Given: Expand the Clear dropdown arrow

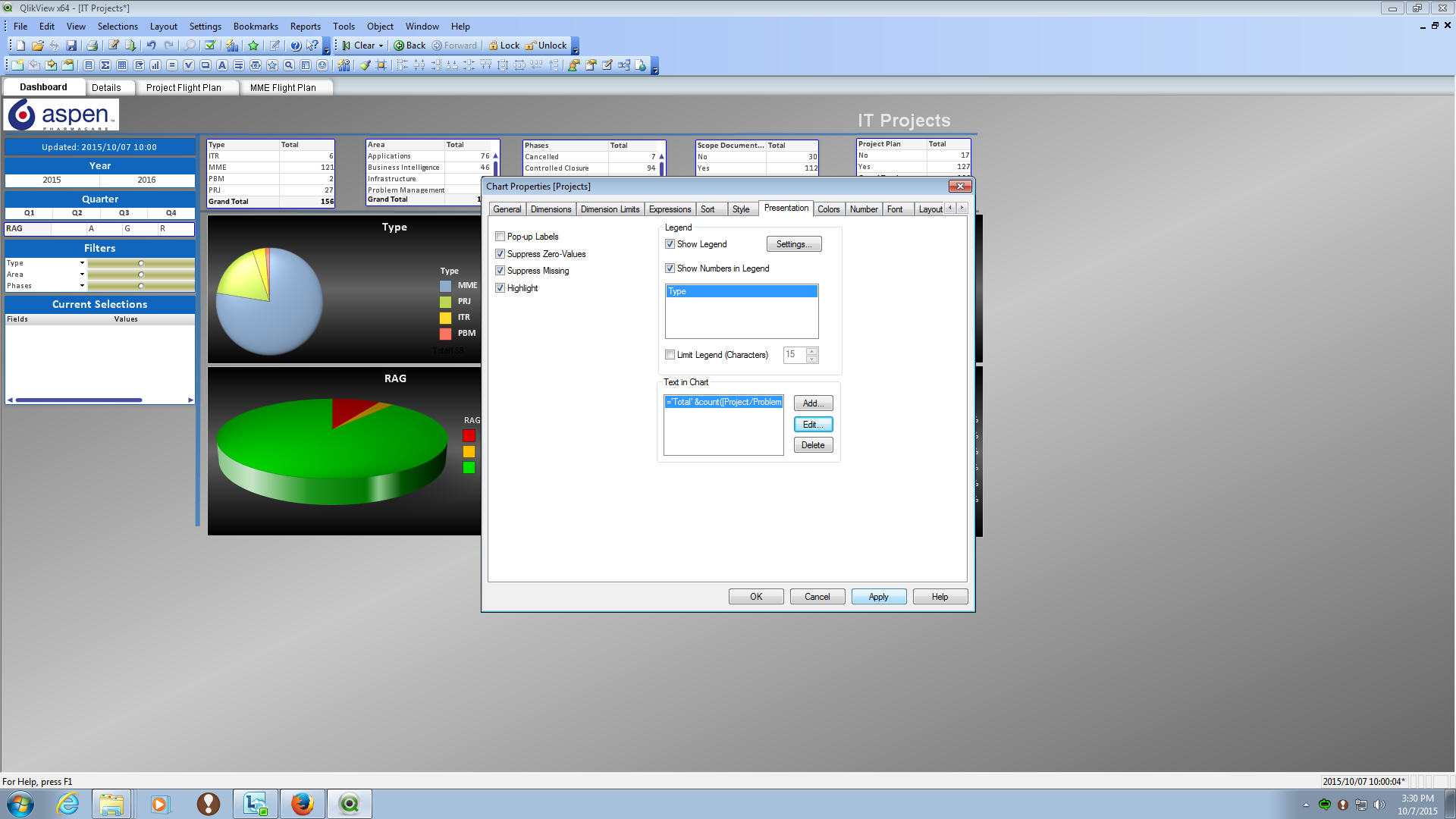Looking at the screenshot, I should 381,45.
